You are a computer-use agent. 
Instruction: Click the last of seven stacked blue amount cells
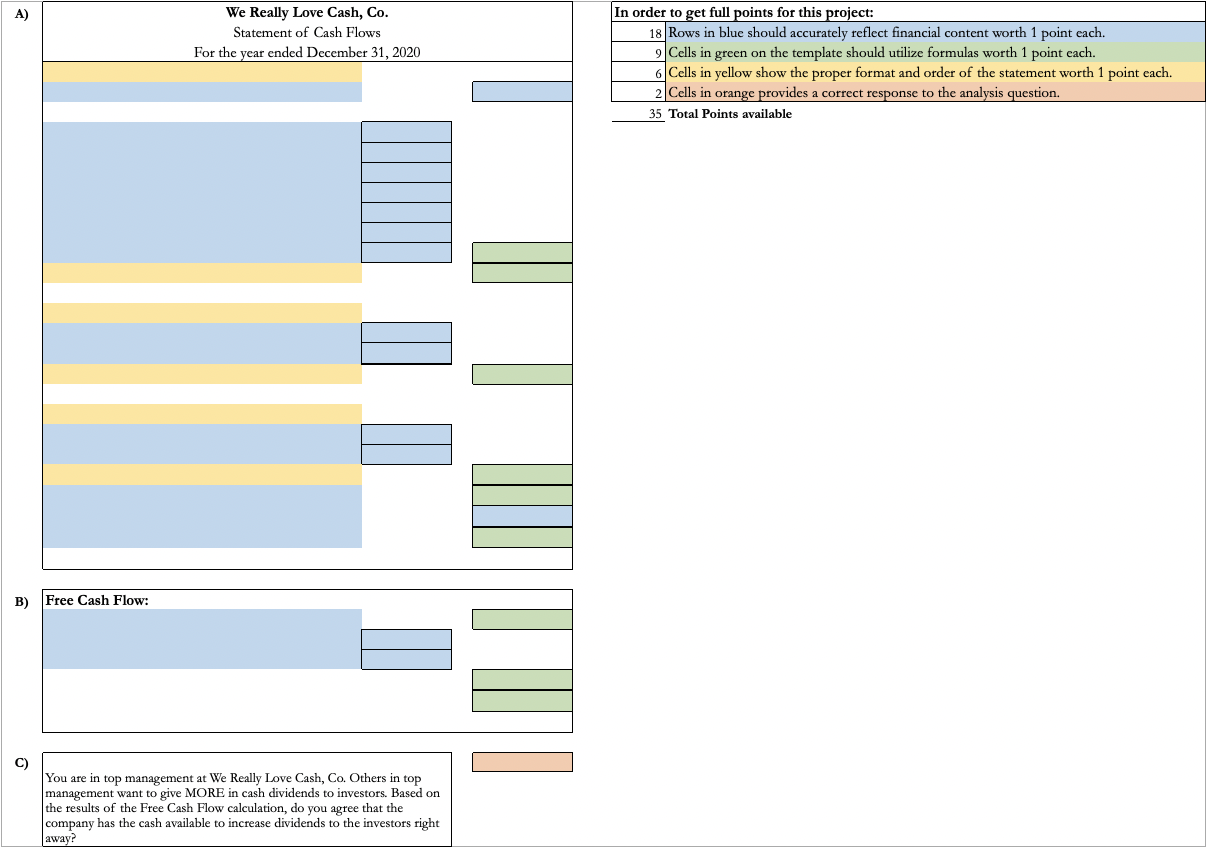(x=406, y=252)
